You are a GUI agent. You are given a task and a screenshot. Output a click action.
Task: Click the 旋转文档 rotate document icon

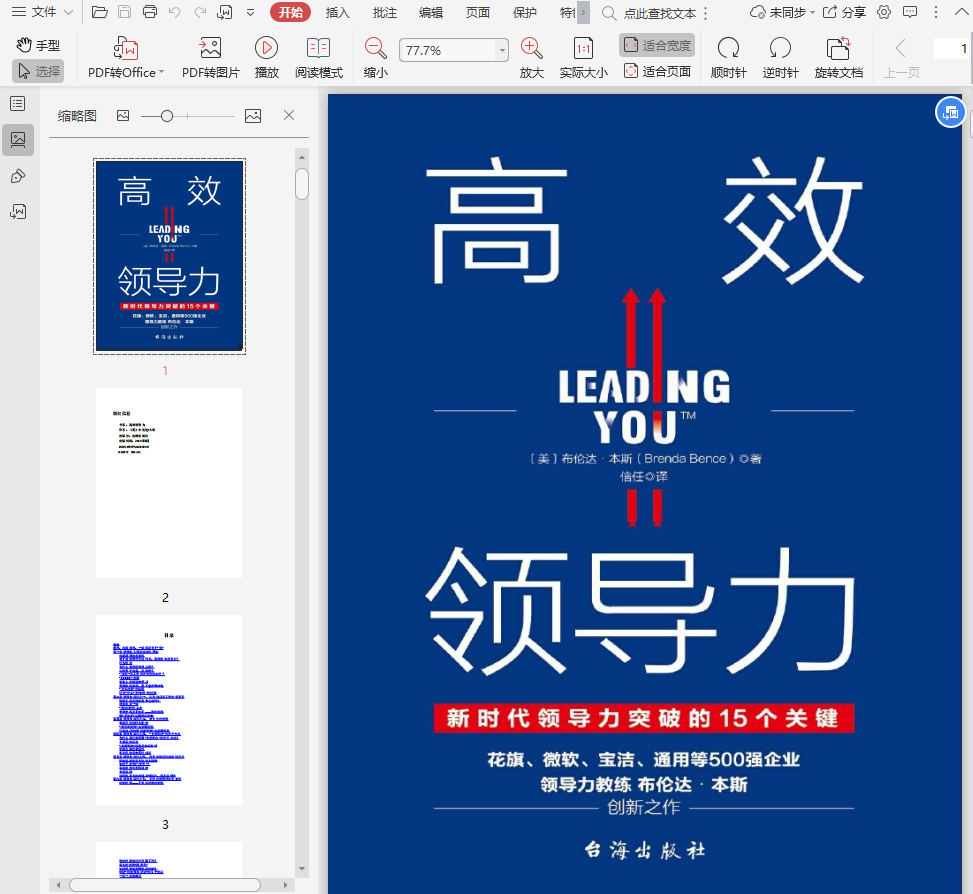[838, 48]
